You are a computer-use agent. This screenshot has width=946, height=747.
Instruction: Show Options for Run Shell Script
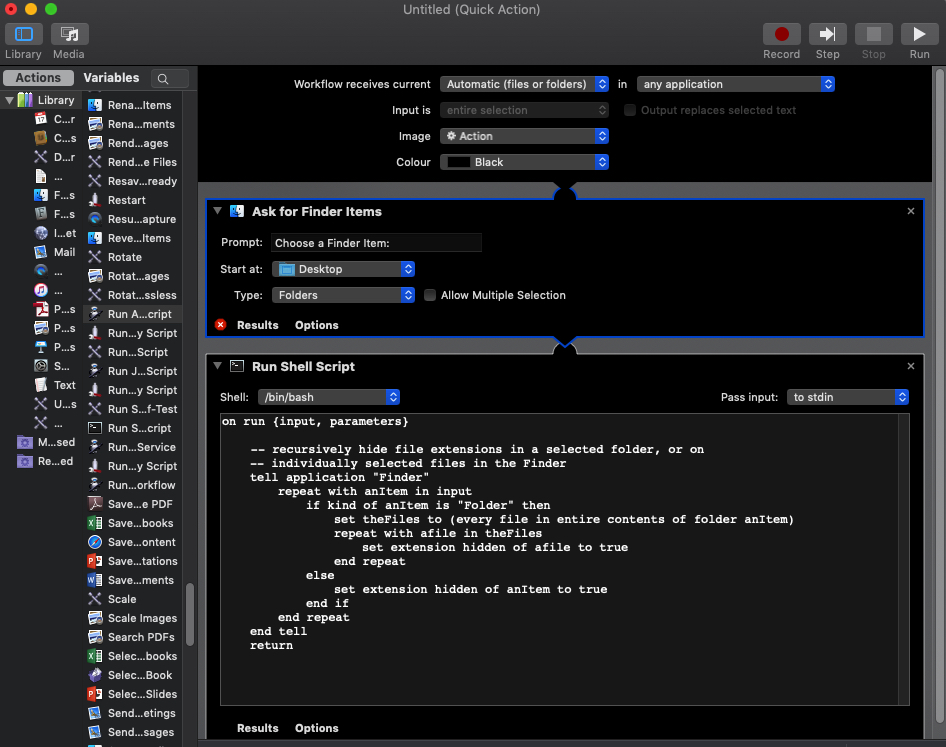coord(316,728)
